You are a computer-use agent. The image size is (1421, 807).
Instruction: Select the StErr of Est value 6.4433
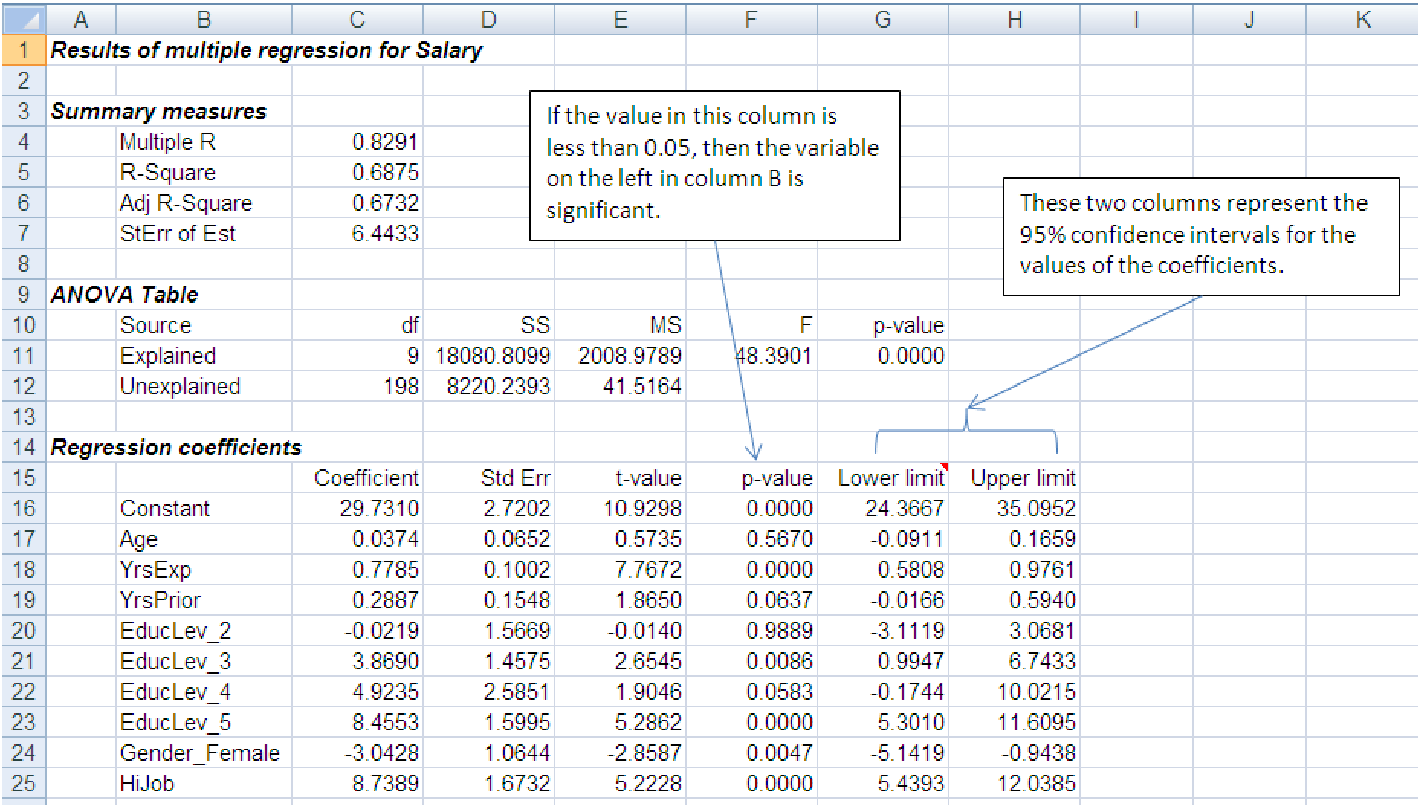pyautogui.click(x=358, y=233)
